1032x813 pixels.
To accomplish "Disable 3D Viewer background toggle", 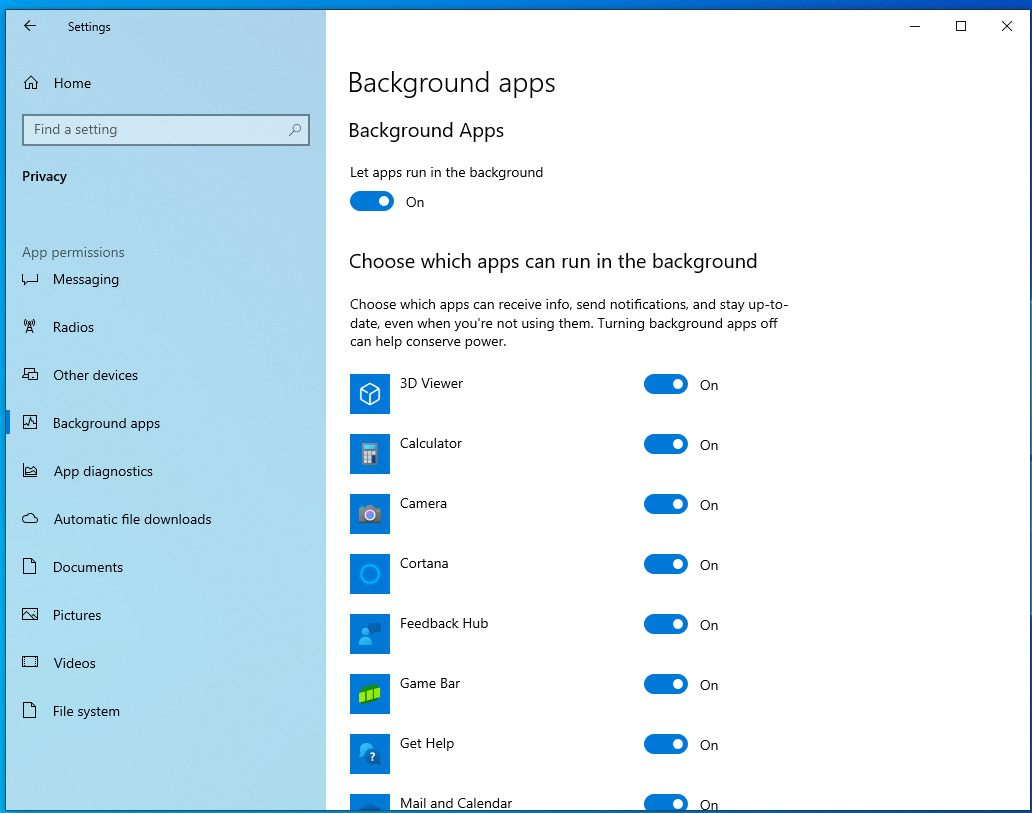I will pyautogui.click(x=666, y=384).
